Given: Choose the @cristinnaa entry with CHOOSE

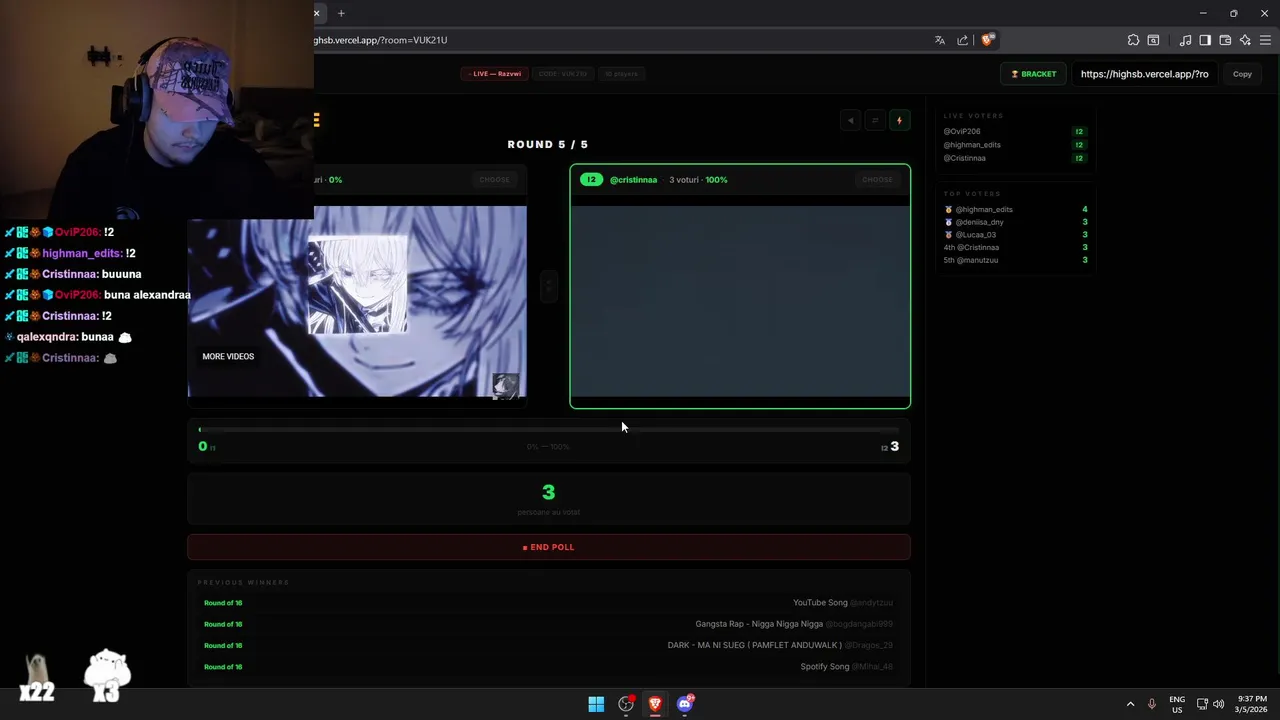Looking at the screenshot, I should tap(877, 180).
